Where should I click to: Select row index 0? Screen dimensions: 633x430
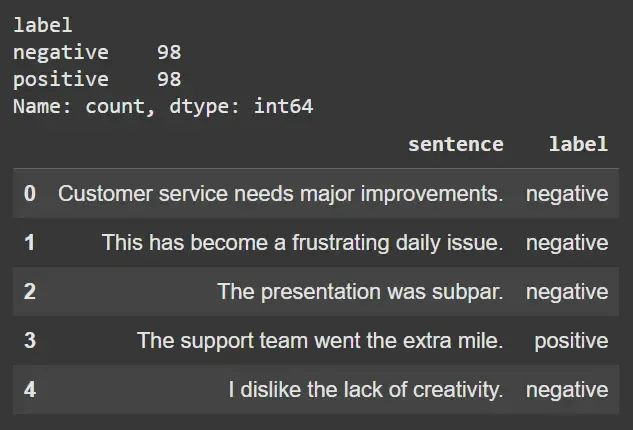30,194
